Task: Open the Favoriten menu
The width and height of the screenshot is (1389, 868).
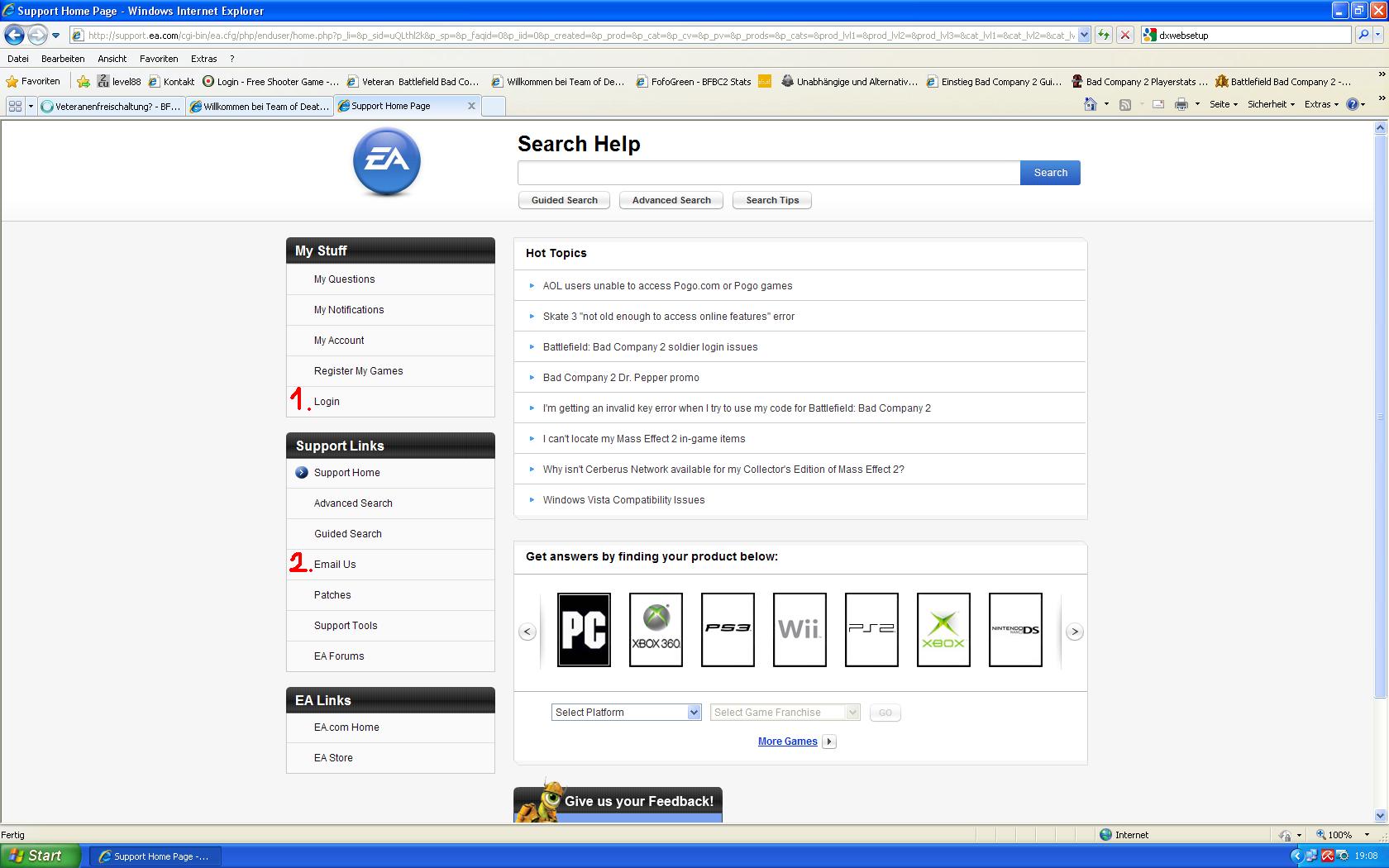Action: (159, 59)
